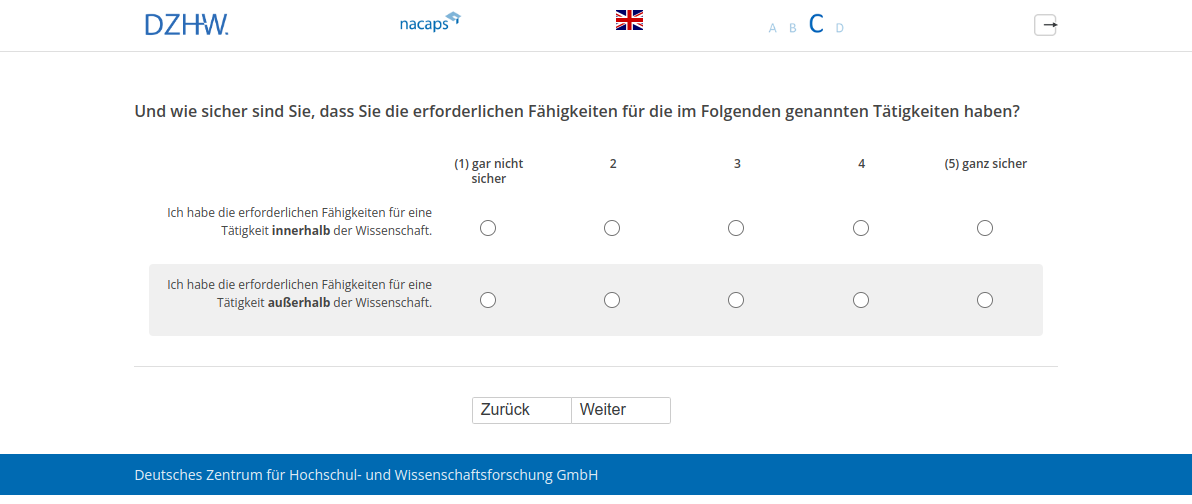
Task: Choose font size B
Action: point(793,28)
